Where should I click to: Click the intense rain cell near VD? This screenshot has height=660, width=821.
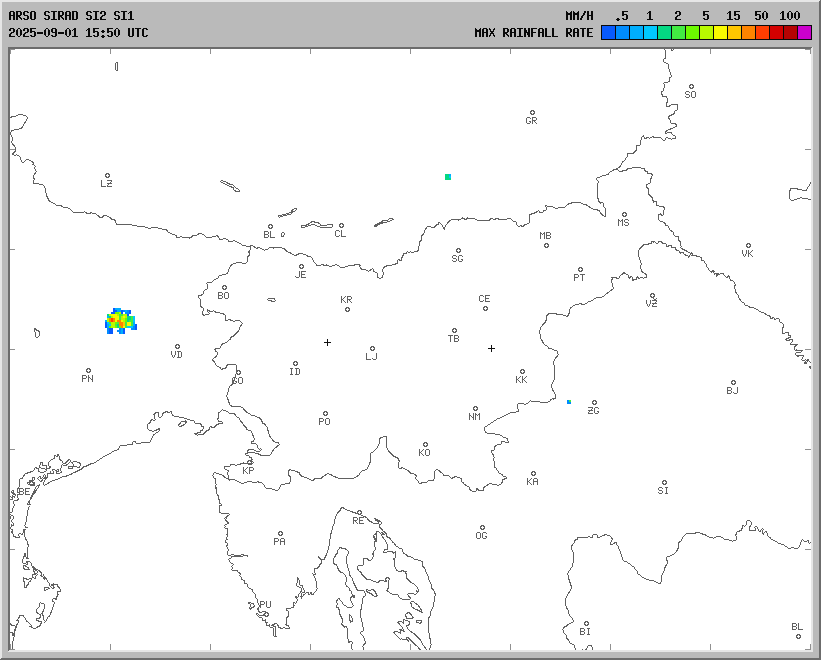pyautogui.click(x=121, y=321)
